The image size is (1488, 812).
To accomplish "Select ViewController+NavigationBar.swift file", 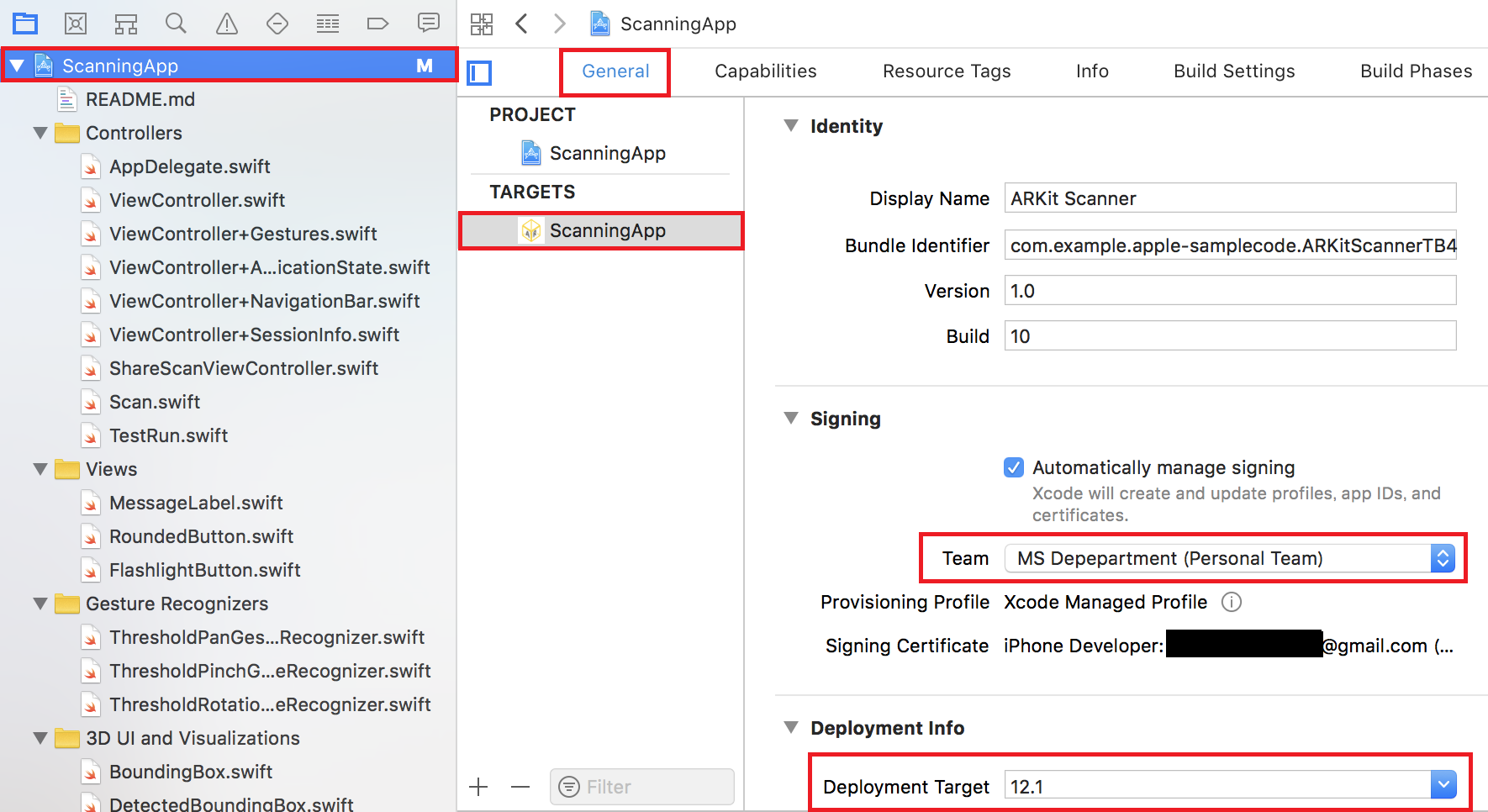I will tap(265, 301).
